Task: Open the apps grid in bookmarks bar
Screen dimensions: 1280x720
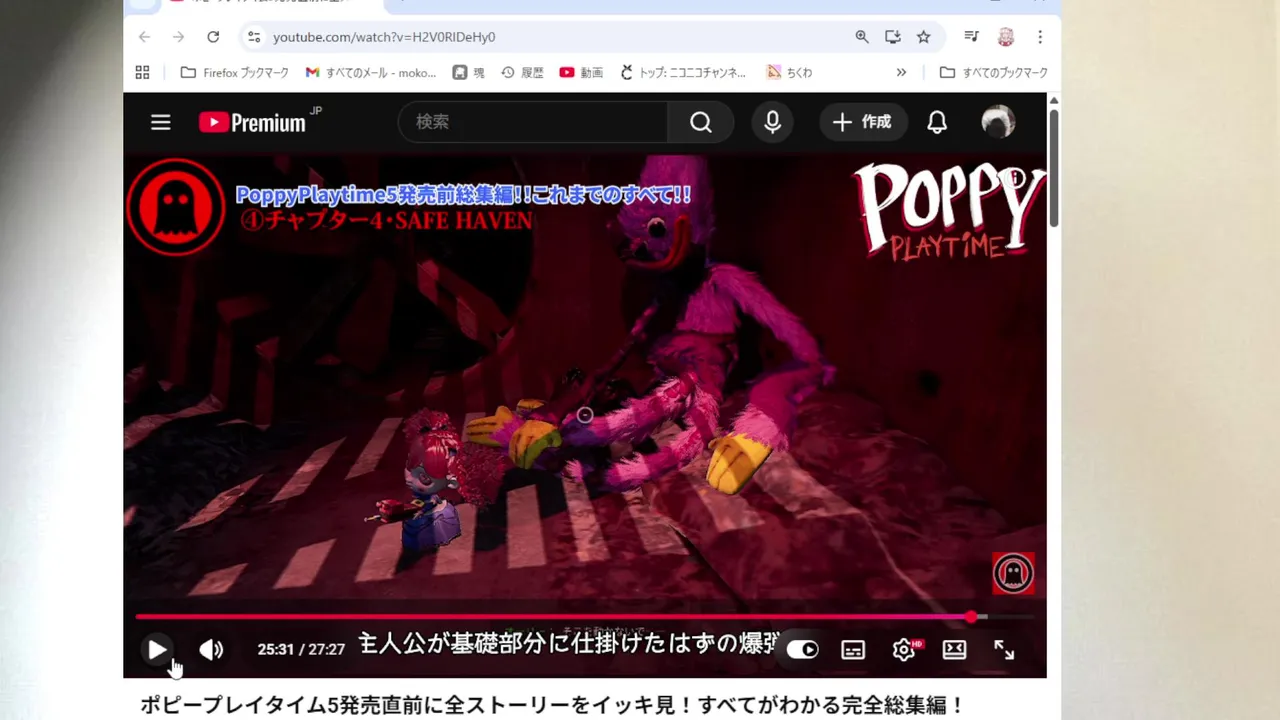Action: [143, 72]
